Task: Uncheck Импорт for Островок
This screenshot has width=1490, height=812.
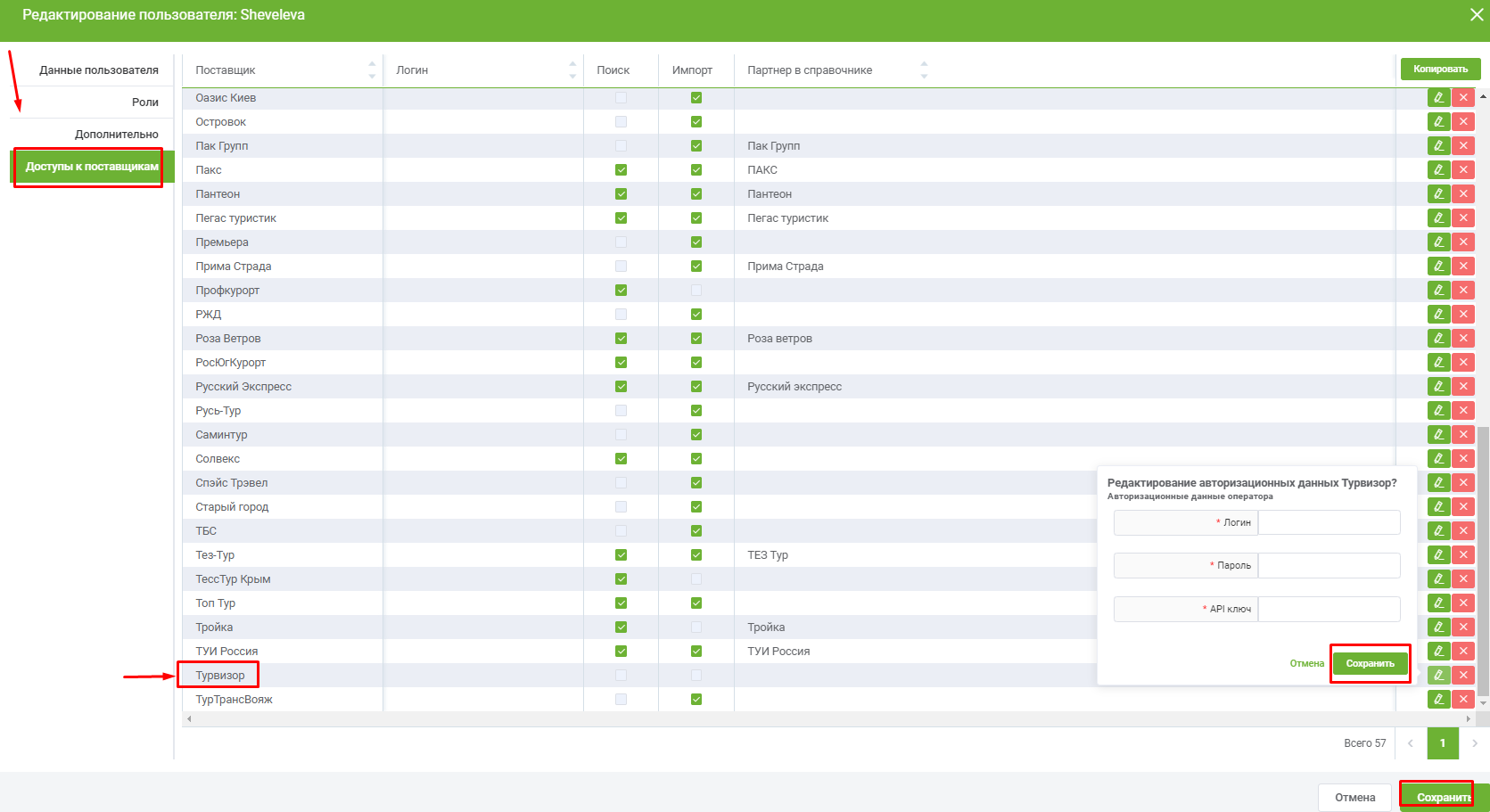Action: (696, 122)
